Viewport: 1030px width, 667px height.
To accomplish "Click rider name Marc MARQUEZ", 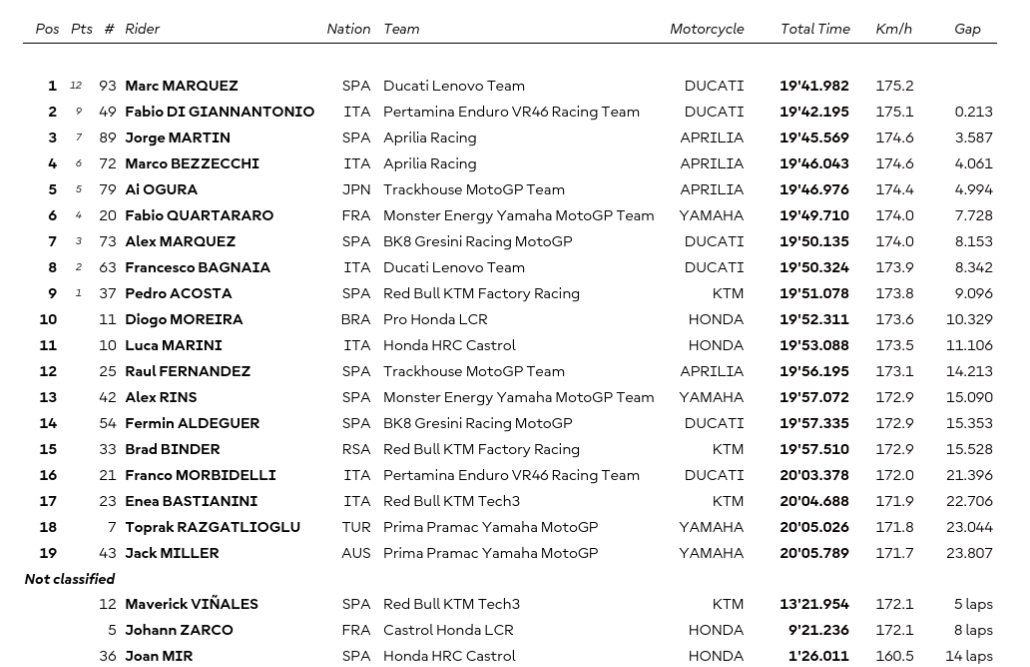I will click(x=181, y=86).
